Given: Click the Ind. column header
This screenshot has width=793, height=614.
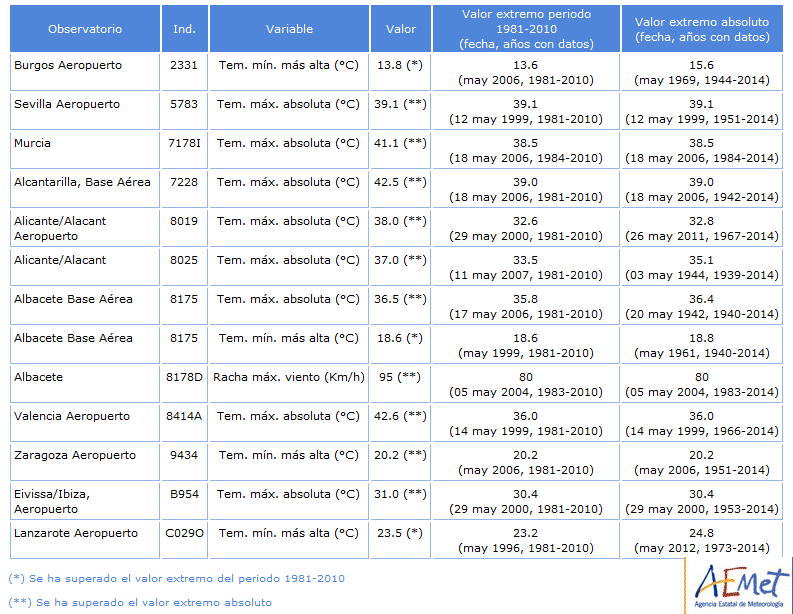Looking at the screenshot, I should [x=185, y=29].
